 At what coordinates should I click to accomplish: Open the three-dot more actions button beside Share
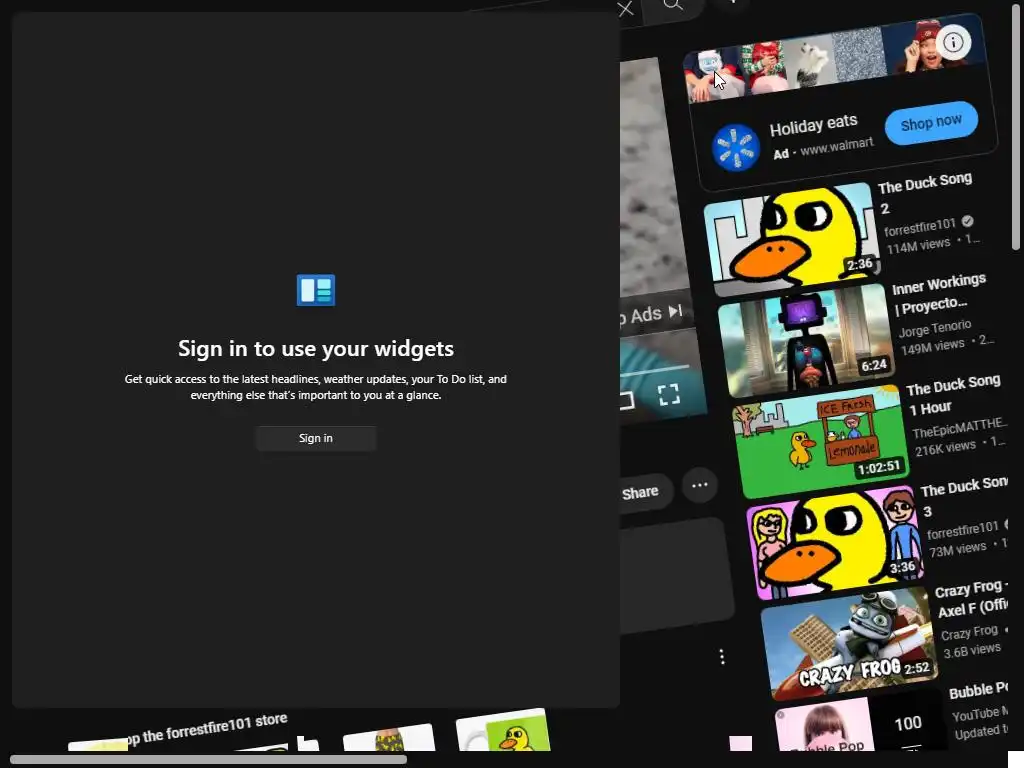pyautogui.click(x=699, y=485)
